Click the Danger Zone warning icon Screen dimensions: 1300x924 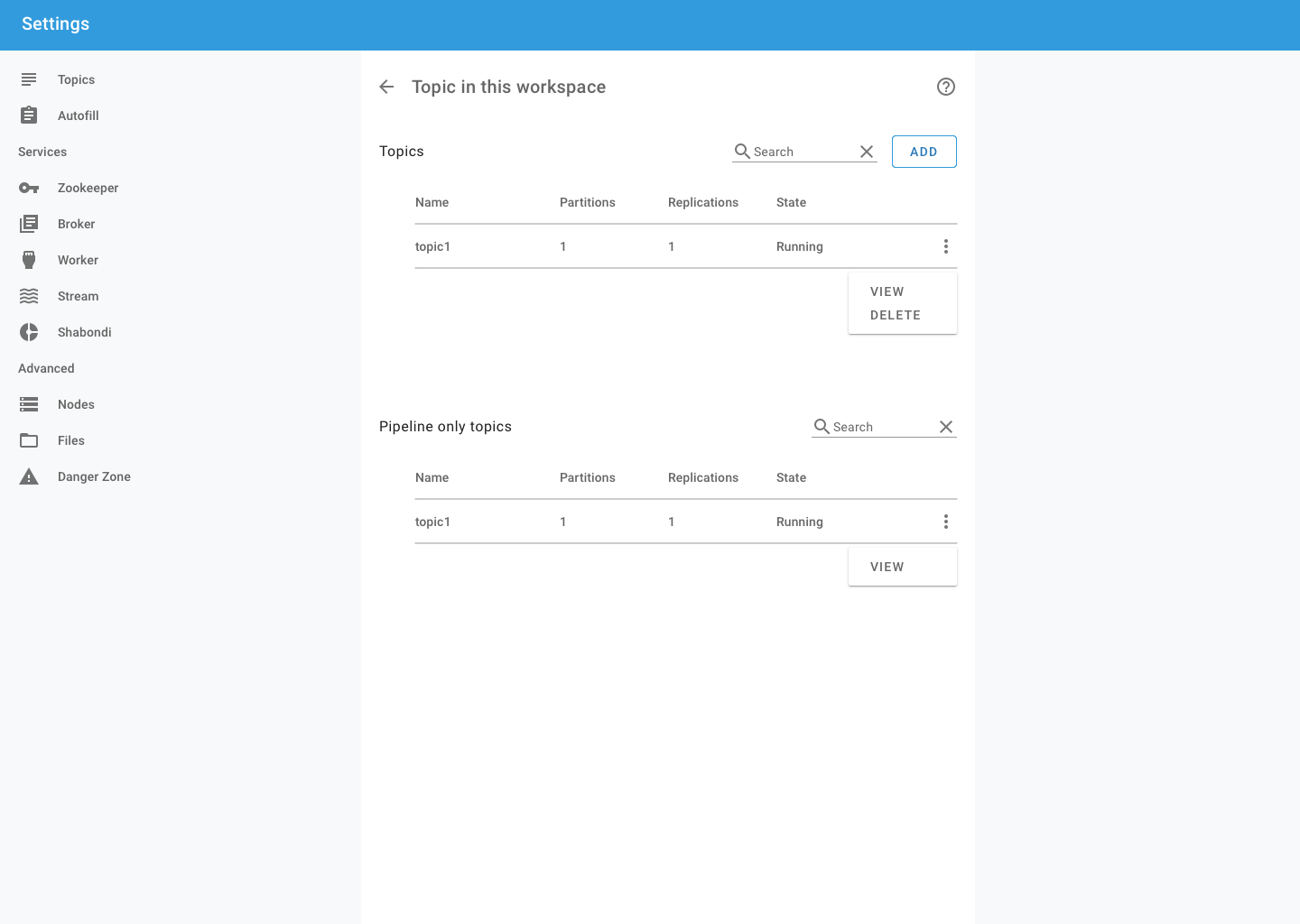tap(29, 476)
